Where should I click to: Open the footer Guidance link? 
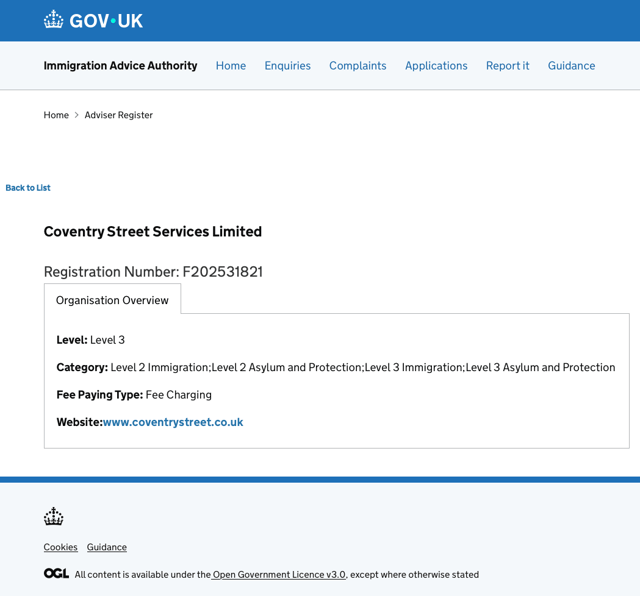click(x=107, y=547)
